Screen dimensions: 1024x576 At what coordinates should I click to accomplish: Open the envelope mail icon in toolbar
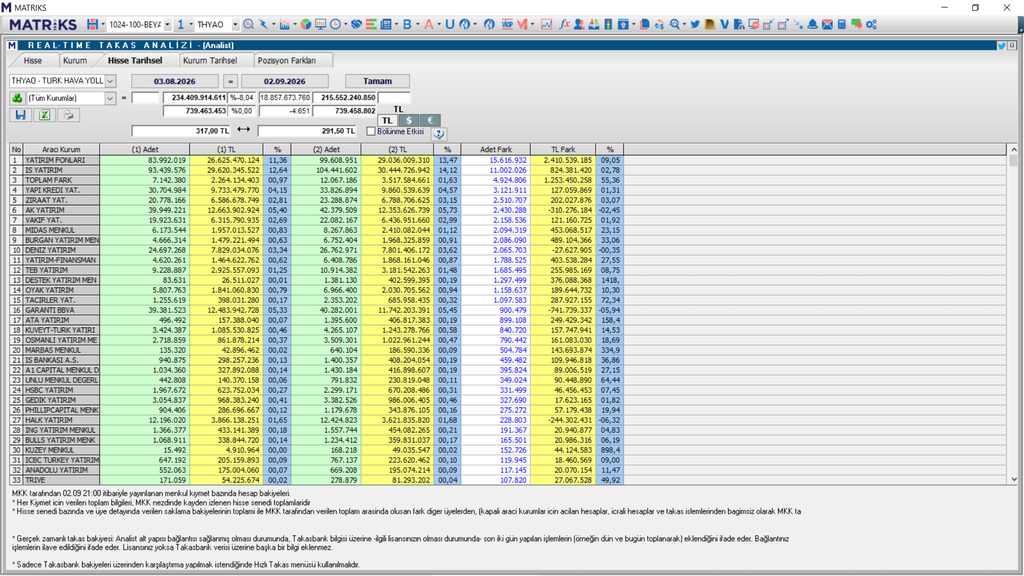point(827,24)
